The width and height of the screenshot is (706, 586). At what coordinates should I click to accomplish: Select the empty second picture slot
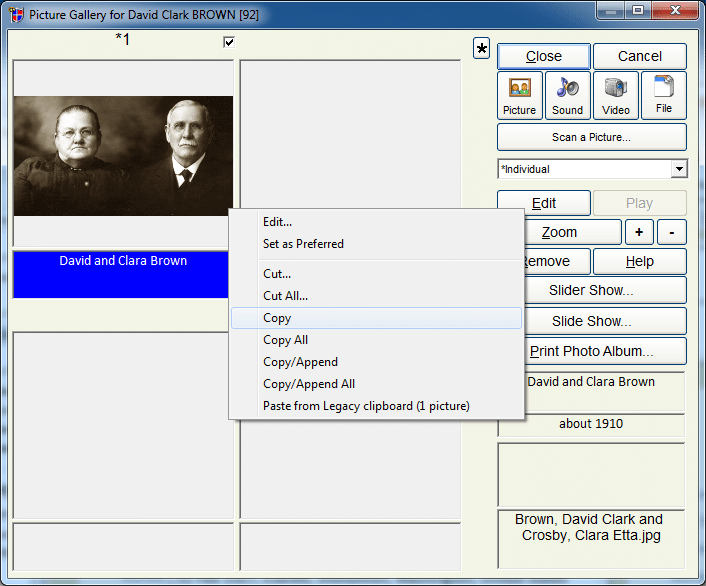tap(350, 134)
